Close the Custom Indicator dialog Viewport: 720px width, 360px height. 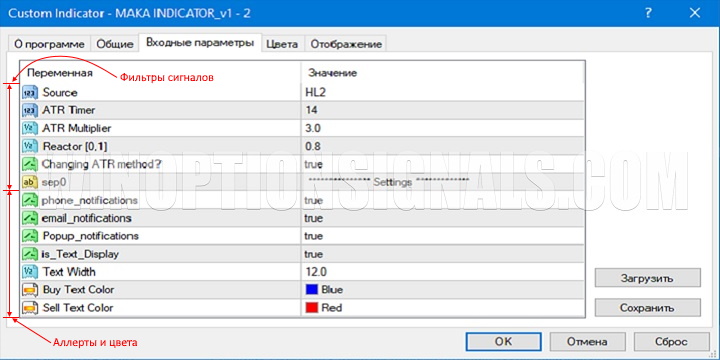695,13
